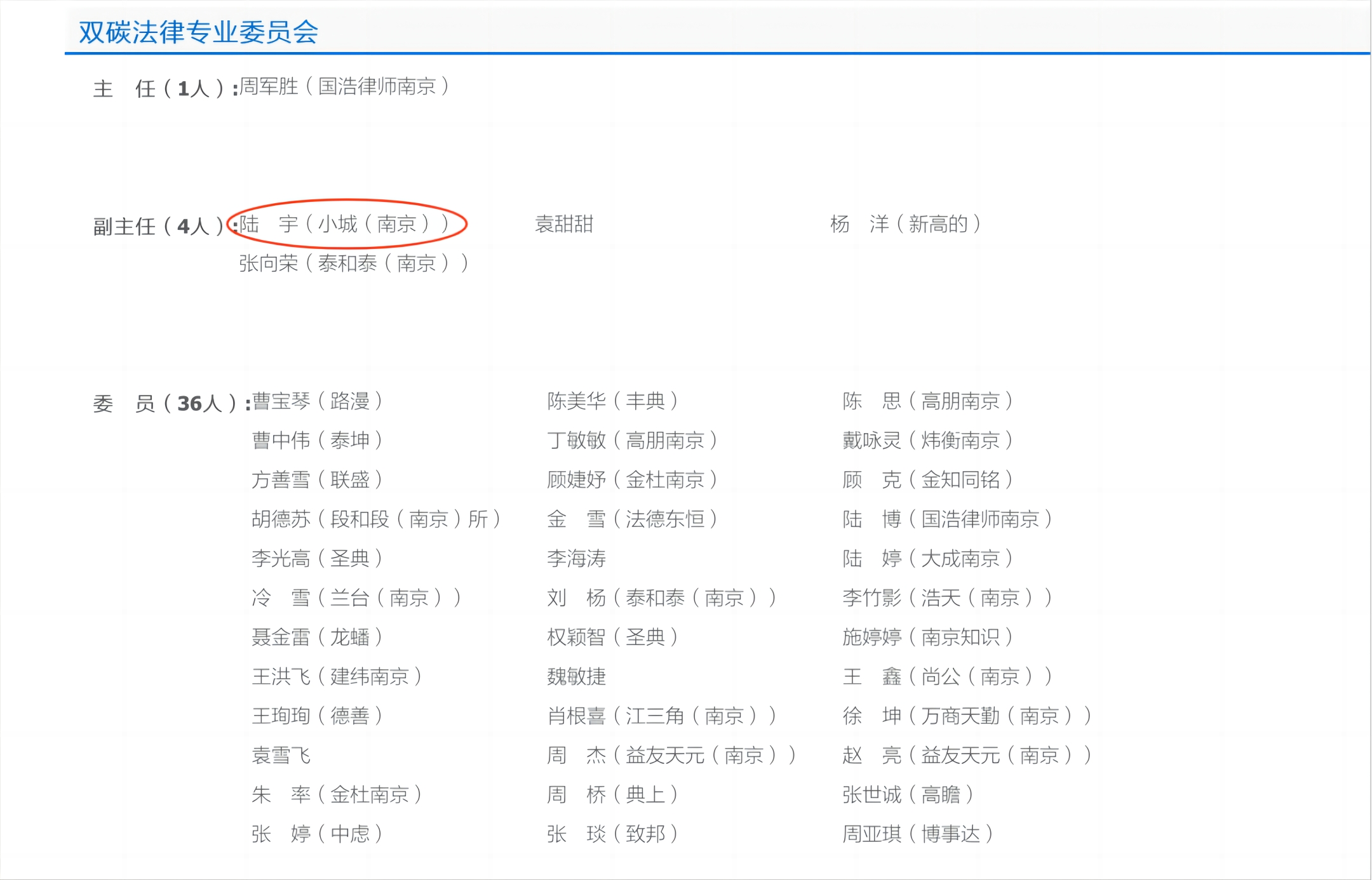Click member 聂金雷（龙蟠）
The image size is (1372, 880).
318,637
